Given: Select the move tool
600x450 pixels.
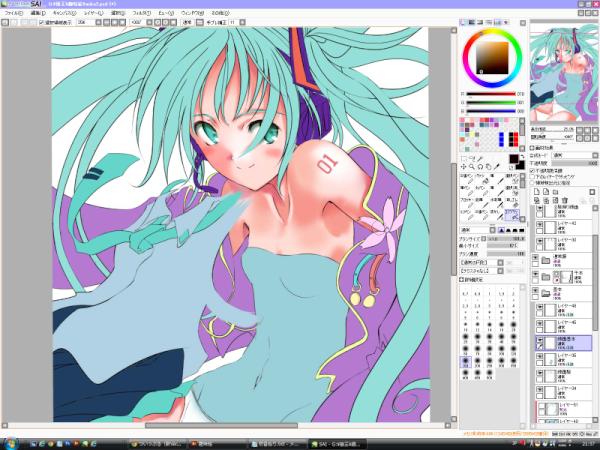Looking at the screenshot, I should coord(463,167).
